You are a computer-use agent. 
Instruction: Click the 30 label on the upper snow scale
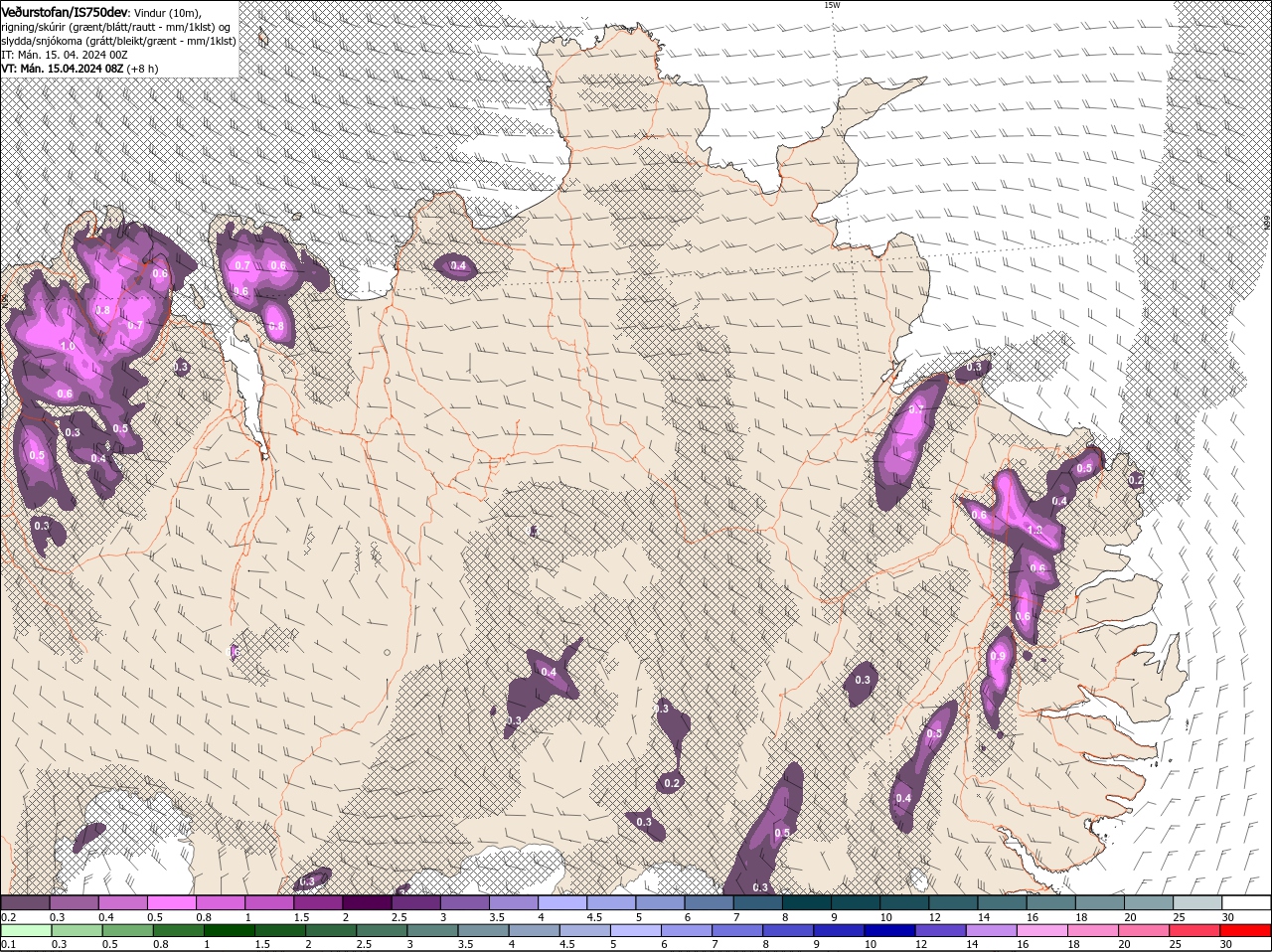click(1227, 917)
